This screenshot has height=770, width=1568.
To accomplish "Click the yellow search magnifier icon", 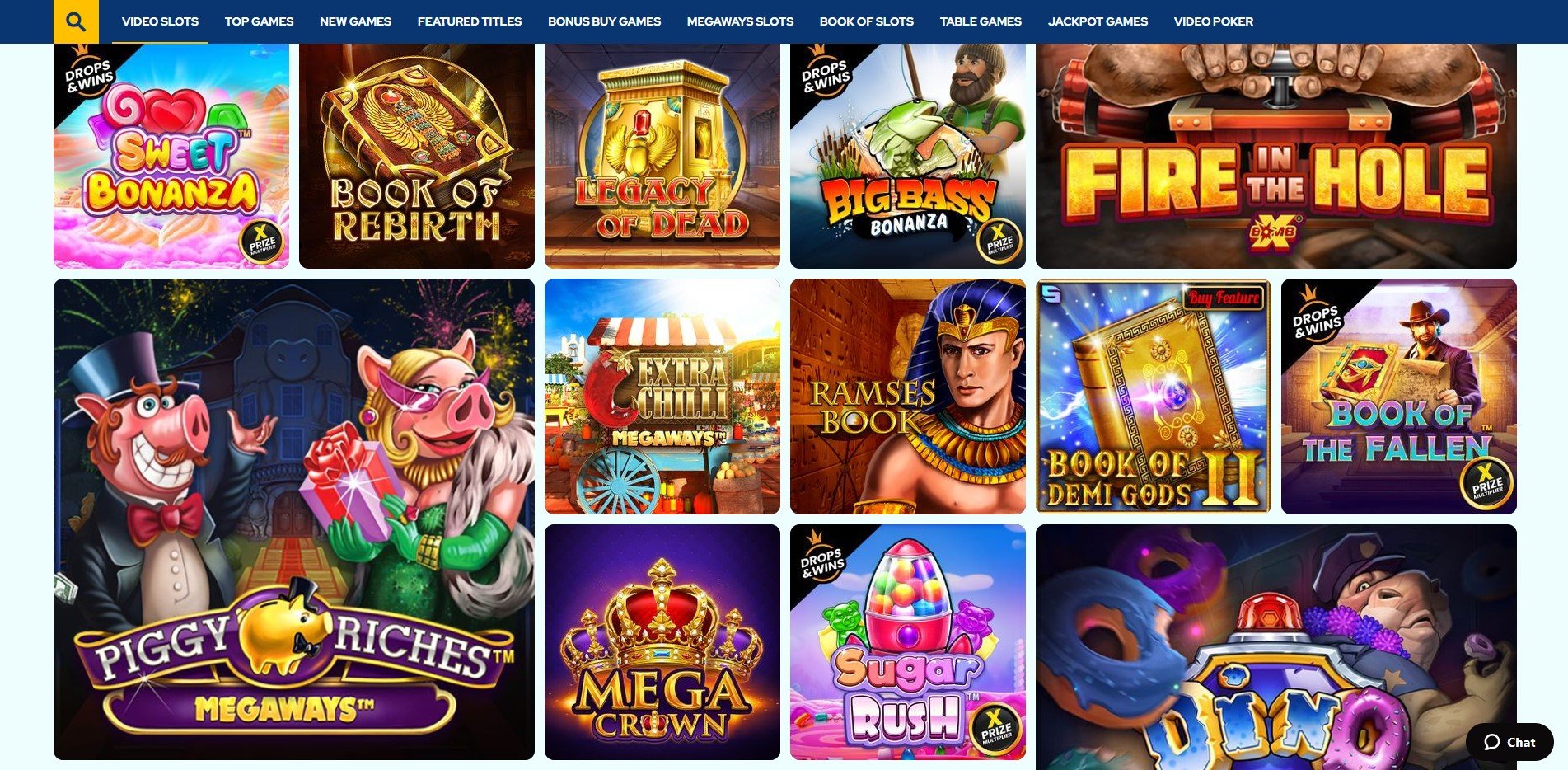I will click(x=76, y=21).
